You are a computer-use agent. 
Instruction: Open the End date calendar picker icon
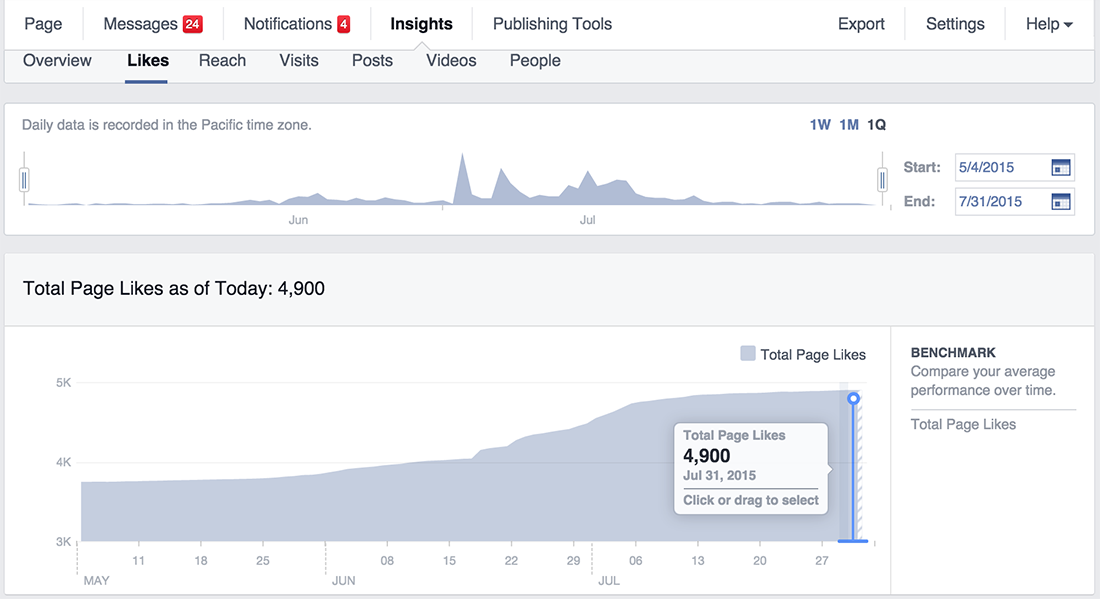coord(1061,202)
